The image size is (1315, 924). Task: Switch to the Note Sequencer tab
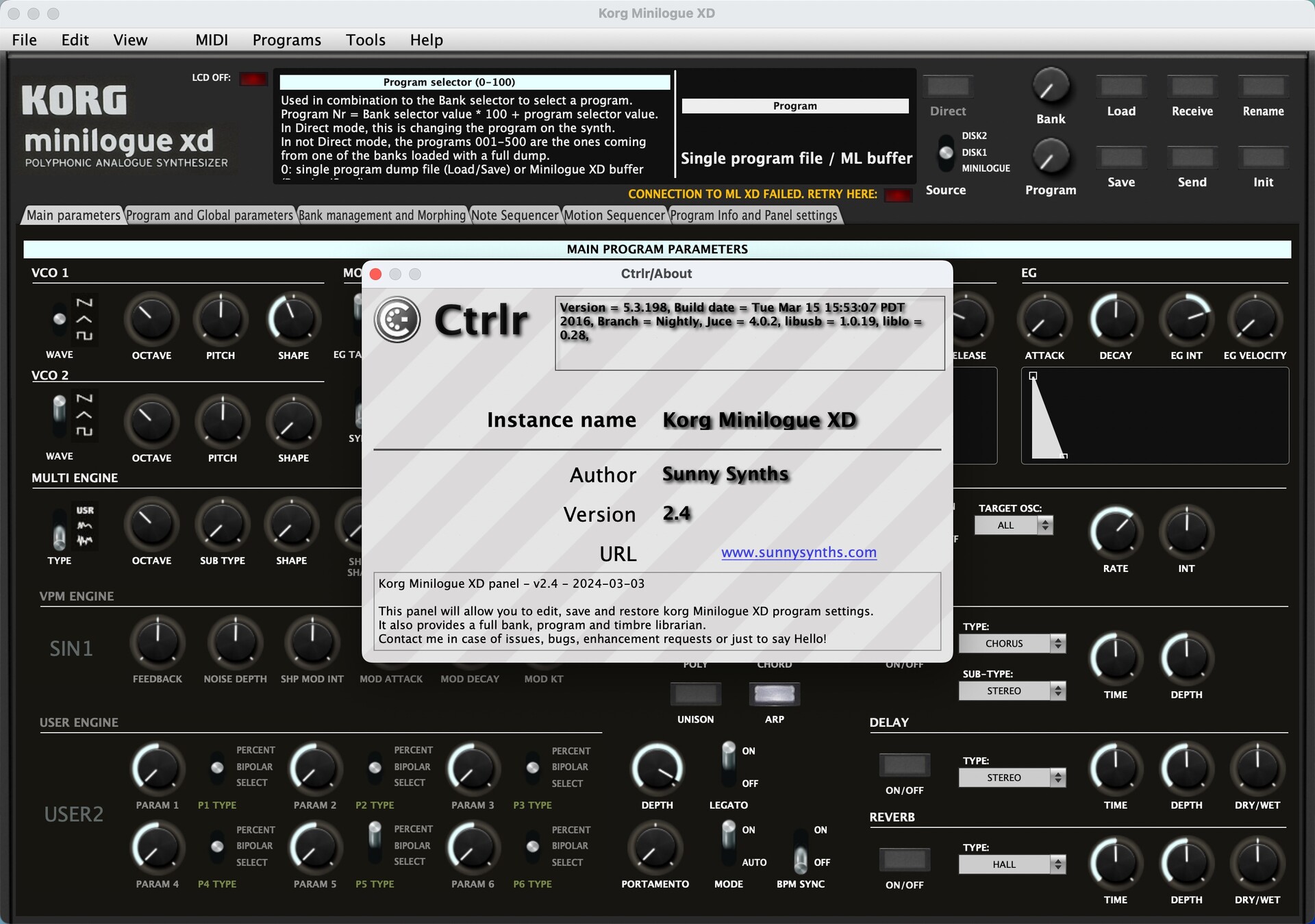click(514, 215)
